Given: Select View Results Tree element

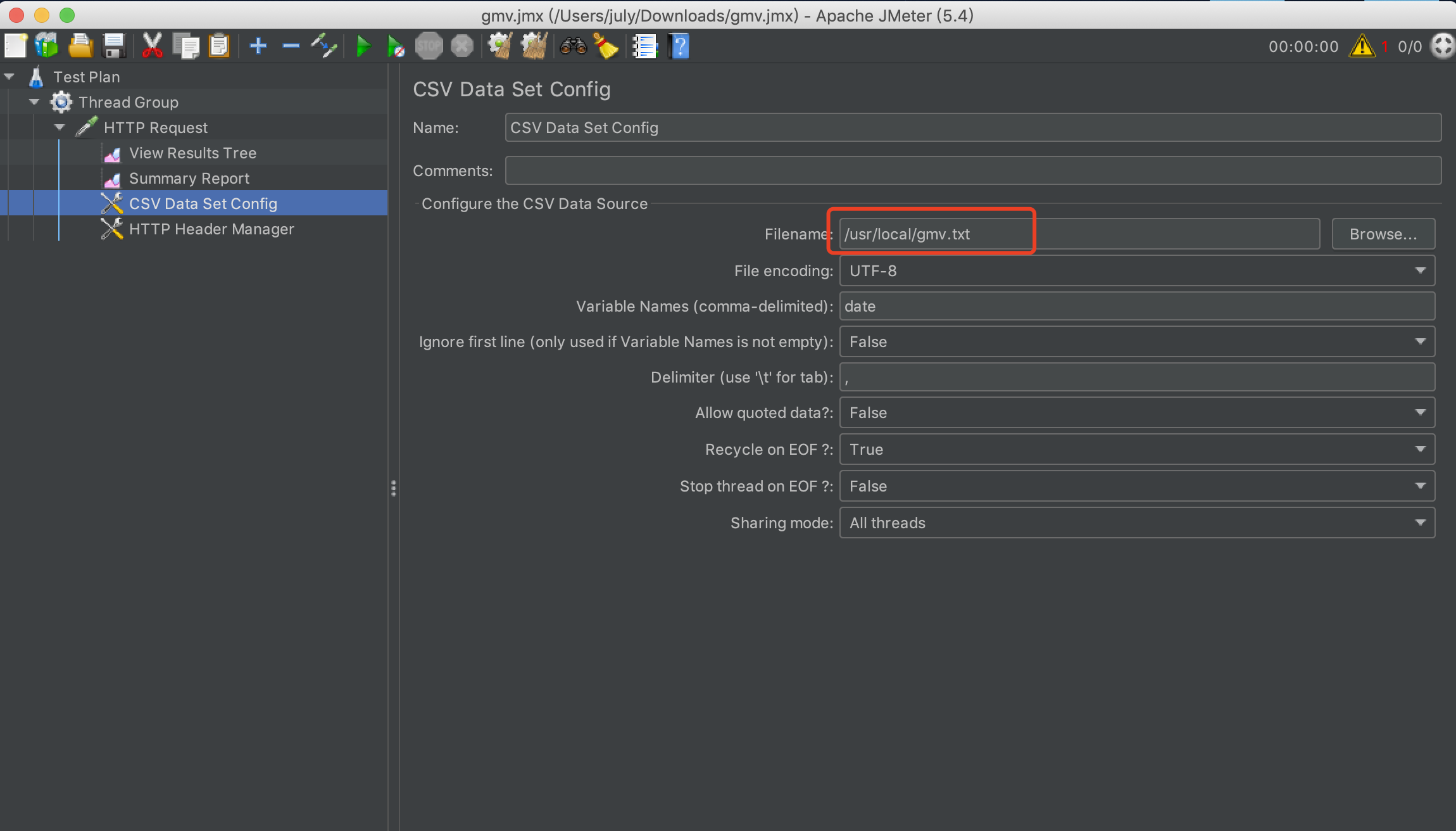Looking at the screenshot, I should tap(192, 153).
